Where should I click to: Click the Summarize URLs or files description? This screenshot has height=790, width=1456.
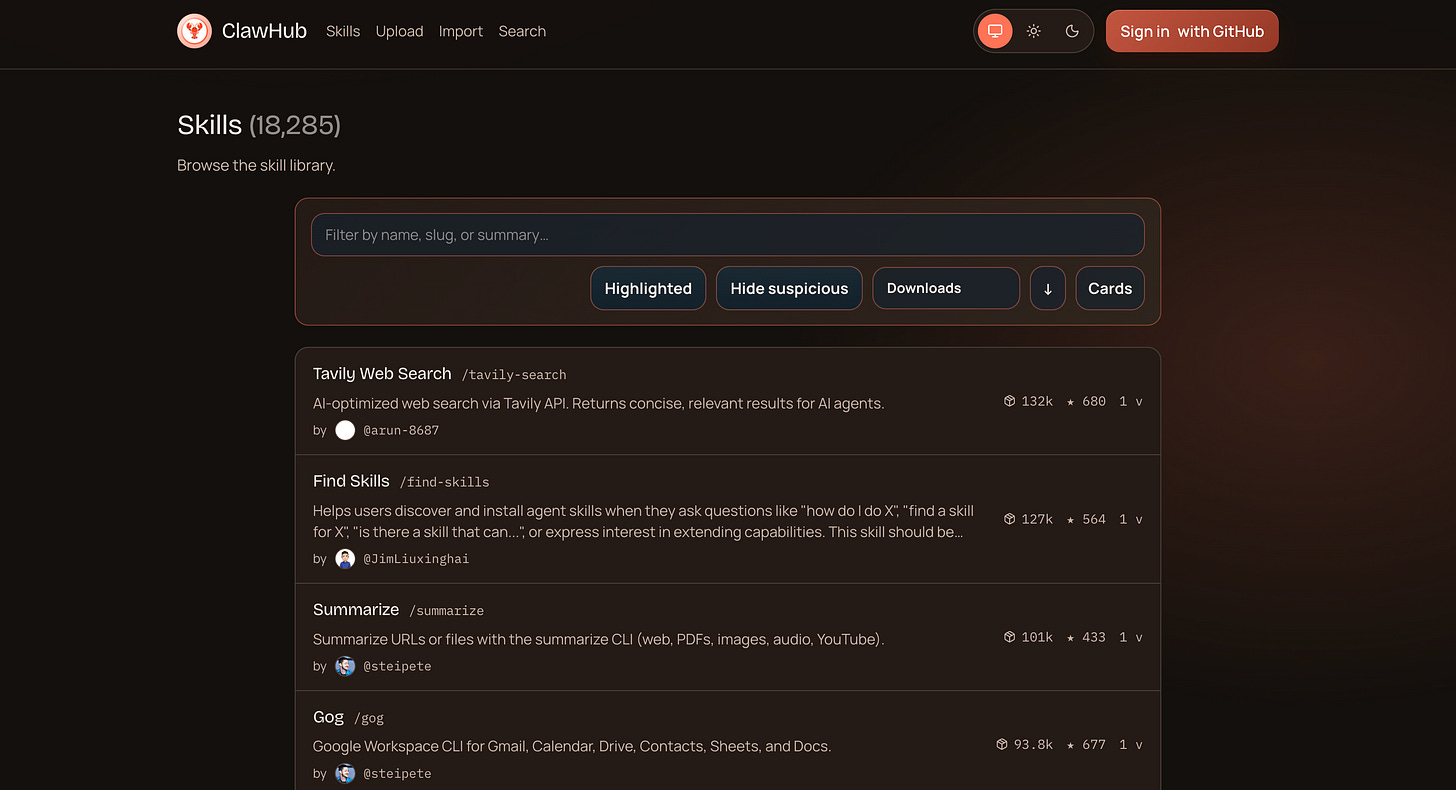[599, 639]
